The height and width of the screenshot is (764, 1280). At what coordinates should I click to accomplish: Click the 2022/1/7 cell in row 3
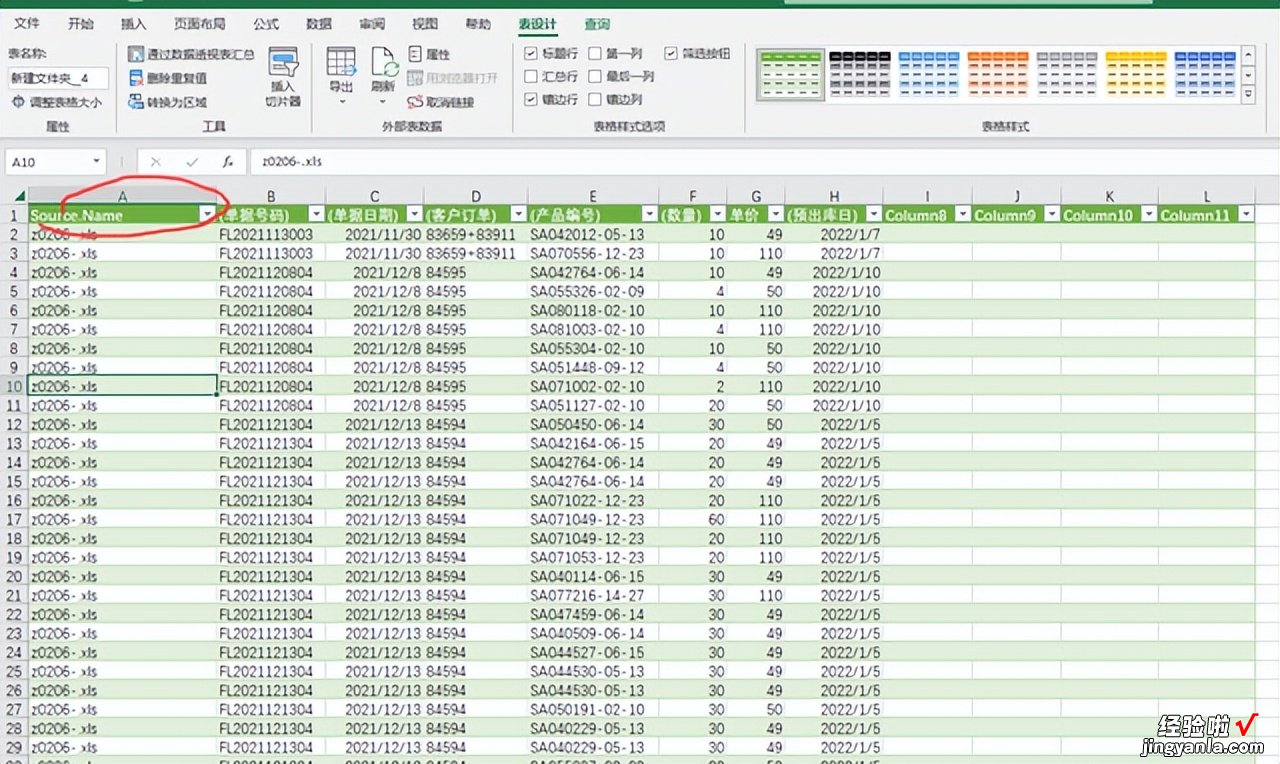[834, 253]
